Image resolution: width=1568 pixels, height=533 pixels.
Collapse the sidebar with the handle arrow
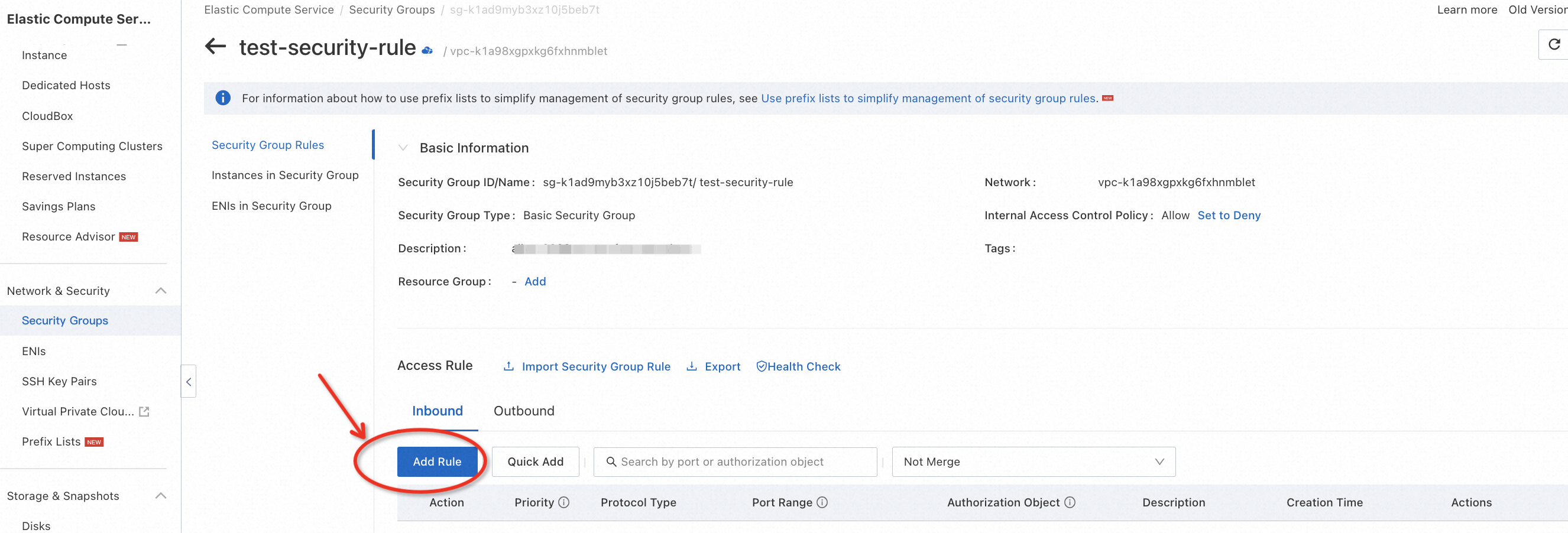[189, 382]
